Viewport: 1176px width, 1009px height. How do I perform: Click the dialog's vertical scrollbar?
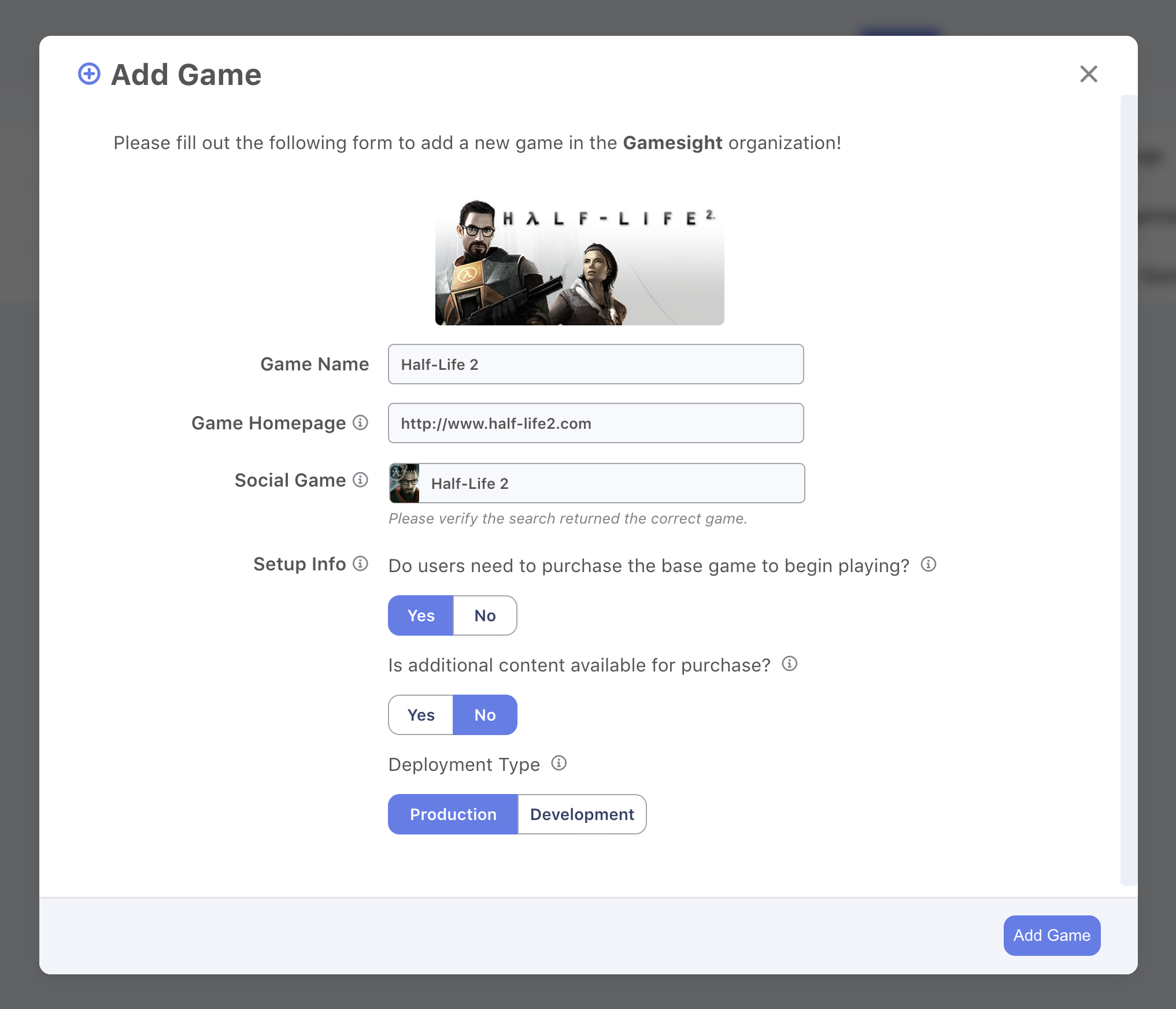tap(1129, 490)
